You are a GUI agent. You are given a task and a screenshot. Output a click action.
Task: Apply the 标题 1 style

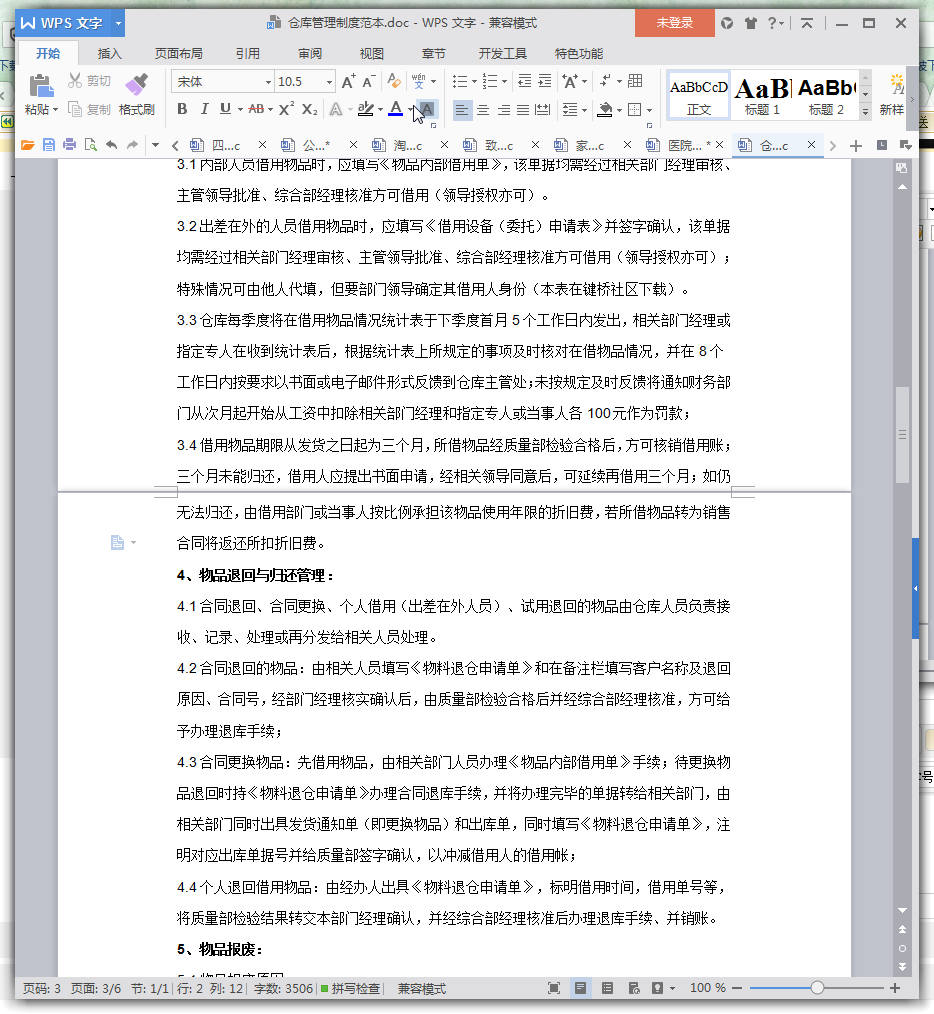[763, 96]
